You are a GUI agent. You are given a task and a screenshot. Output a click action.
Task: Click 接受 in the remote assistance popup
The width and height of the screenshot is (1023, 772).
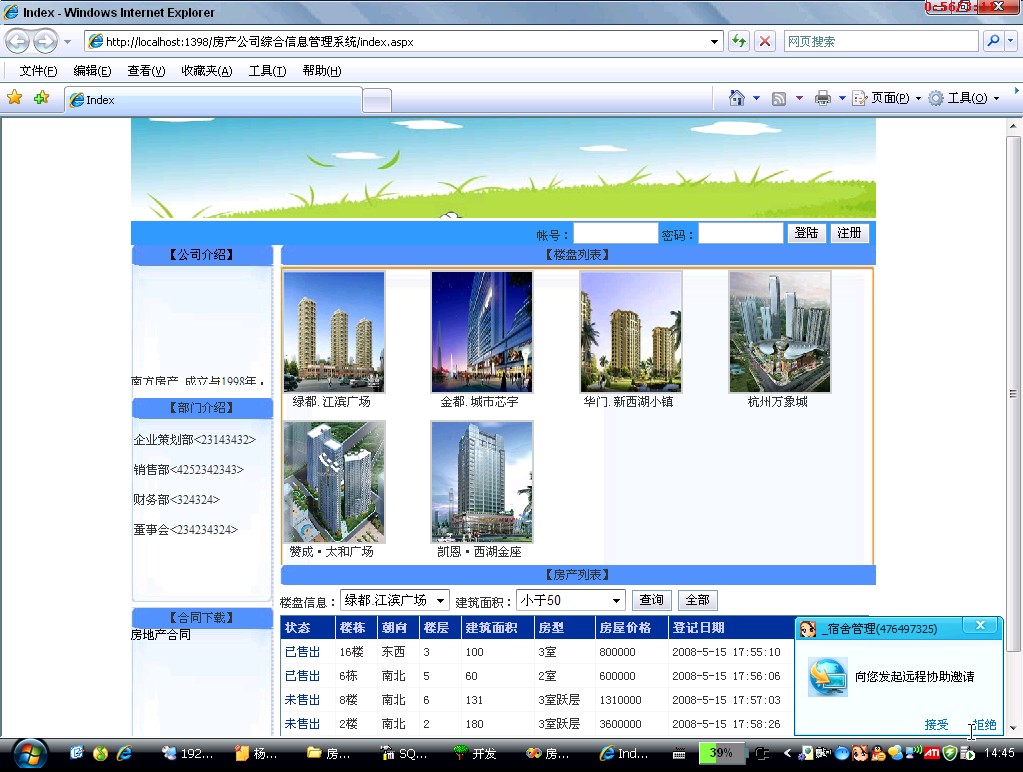(x=936, y=724)
